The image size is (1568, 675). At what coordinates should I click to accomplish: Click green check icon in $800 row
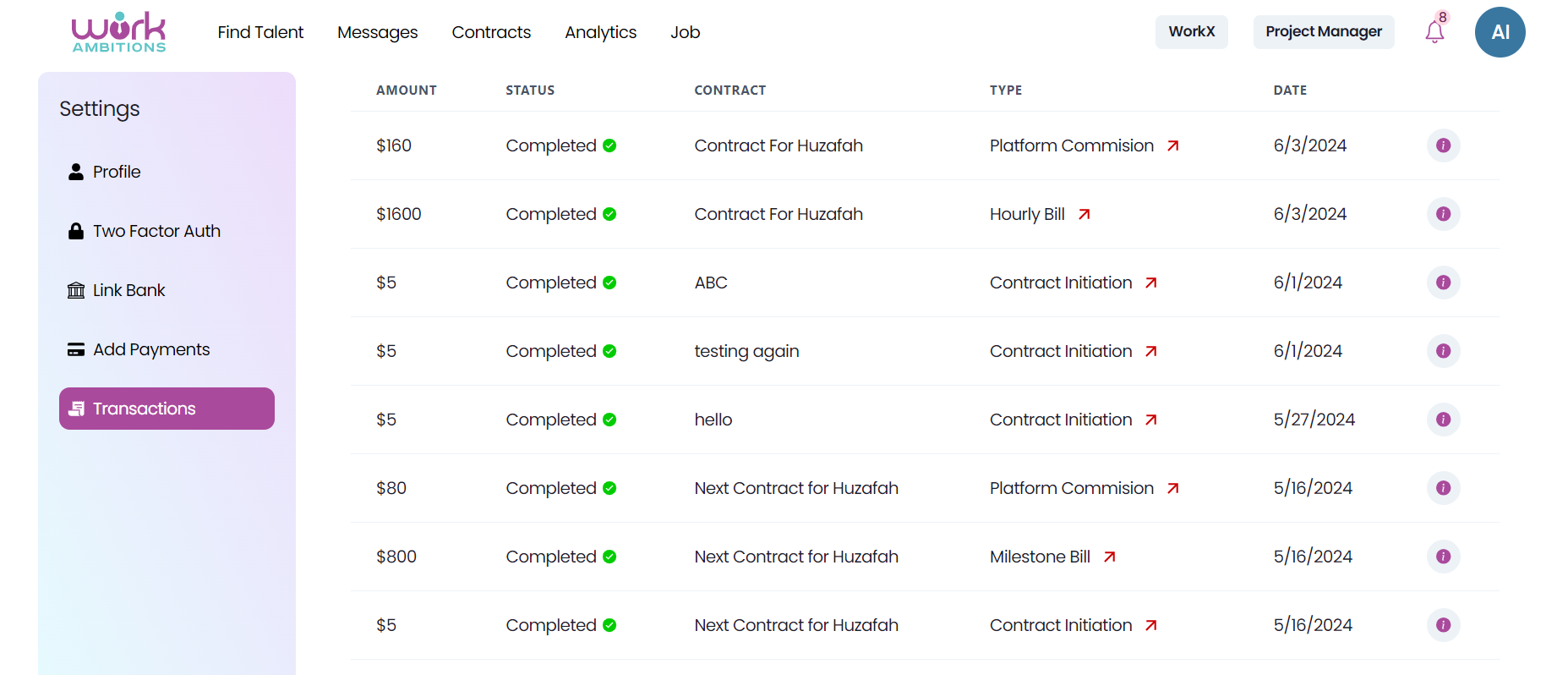tap(609, 557)
